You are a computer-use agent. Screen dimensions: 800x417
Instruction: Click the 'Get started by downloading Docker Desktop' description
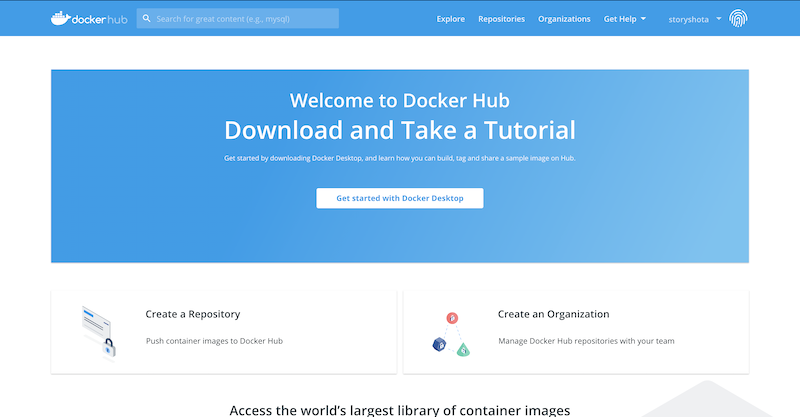(400, 158)
